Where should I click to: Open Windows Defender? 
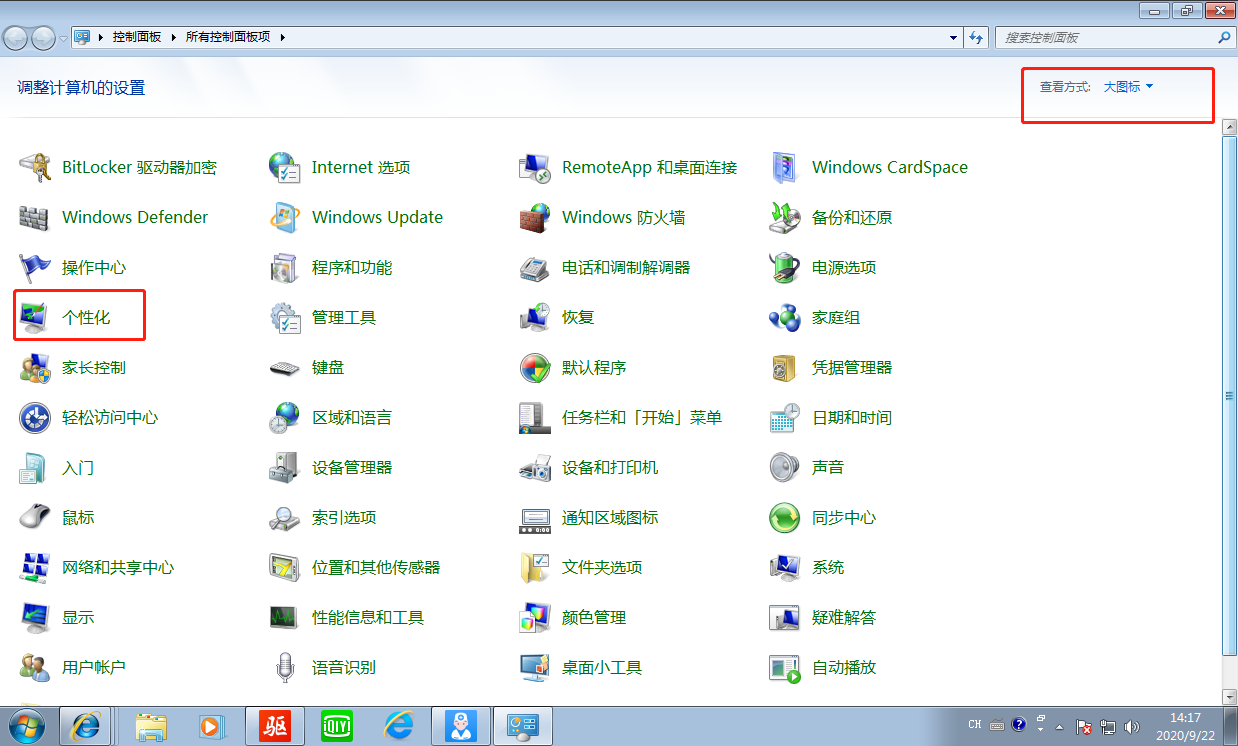pyautogui.click(x=135, y=217)
